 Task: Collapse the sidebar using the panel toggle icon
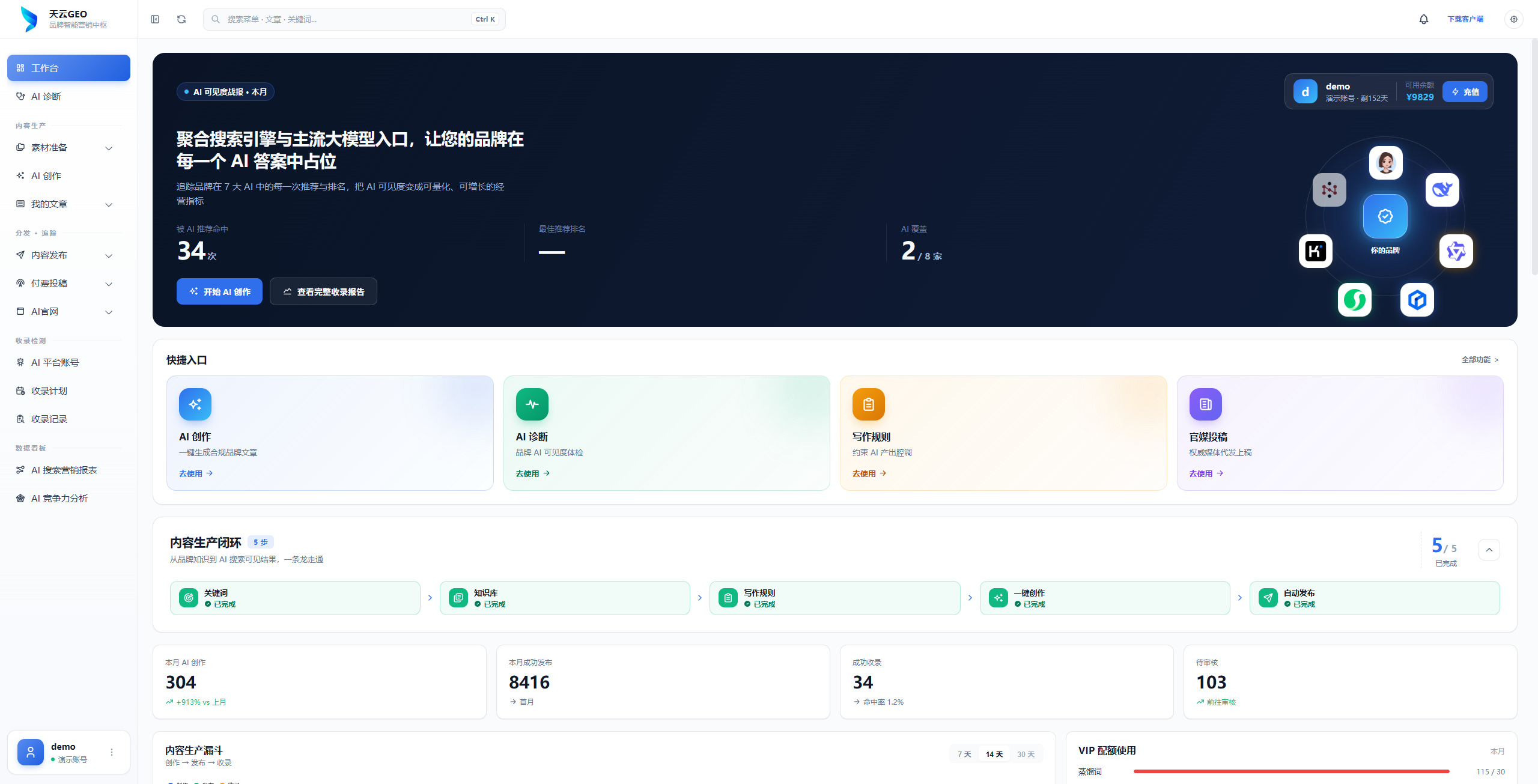point(155,19)
